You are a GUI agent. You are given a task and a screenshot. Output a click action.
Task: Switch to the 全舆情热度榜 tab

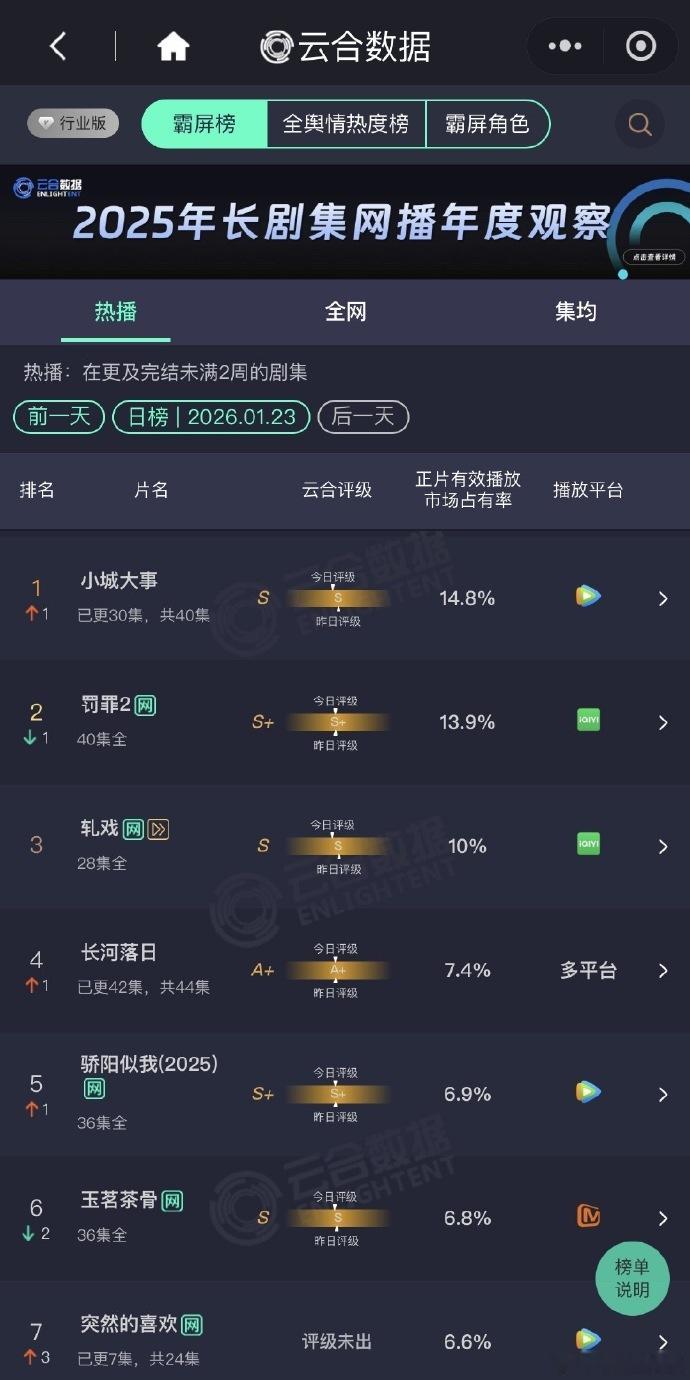point(345,124)
